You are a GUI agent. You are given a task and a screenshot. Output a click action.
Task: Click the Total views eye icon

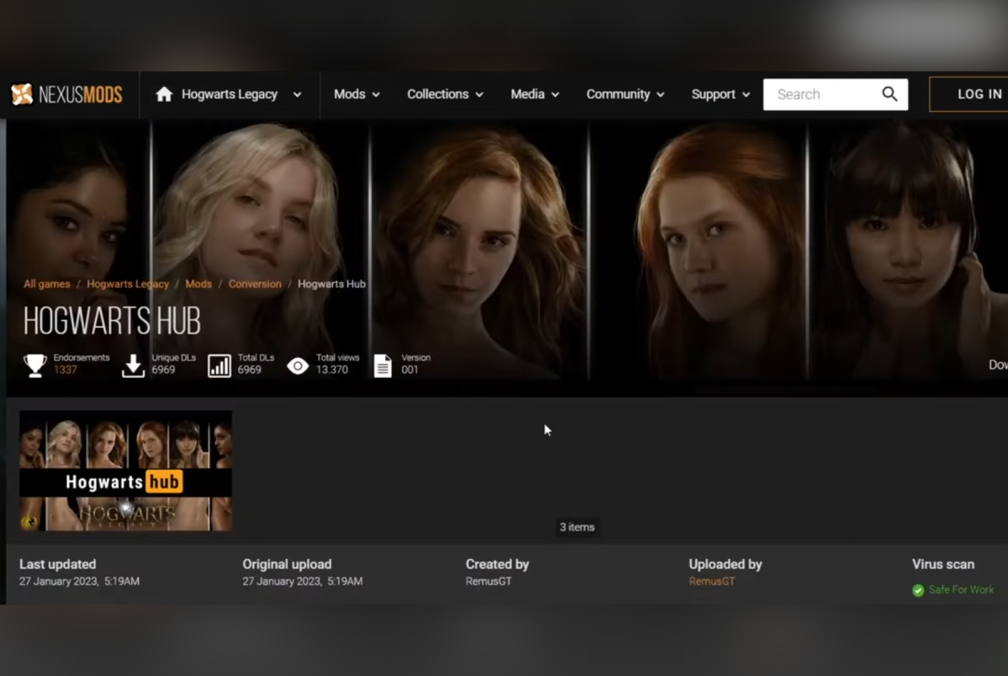point(298,366)
